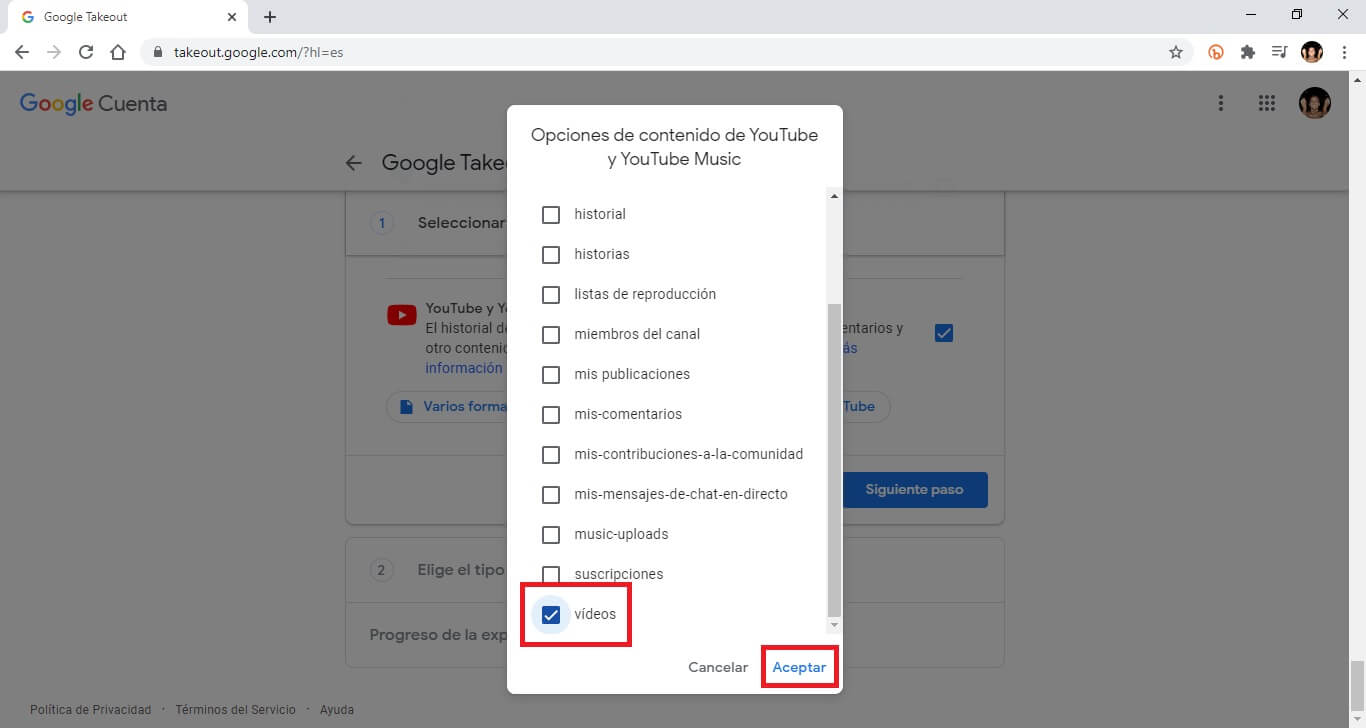Open Google Account avatar on page
Viewport: 1366px width, 728px height.
tap(1315, 103)
